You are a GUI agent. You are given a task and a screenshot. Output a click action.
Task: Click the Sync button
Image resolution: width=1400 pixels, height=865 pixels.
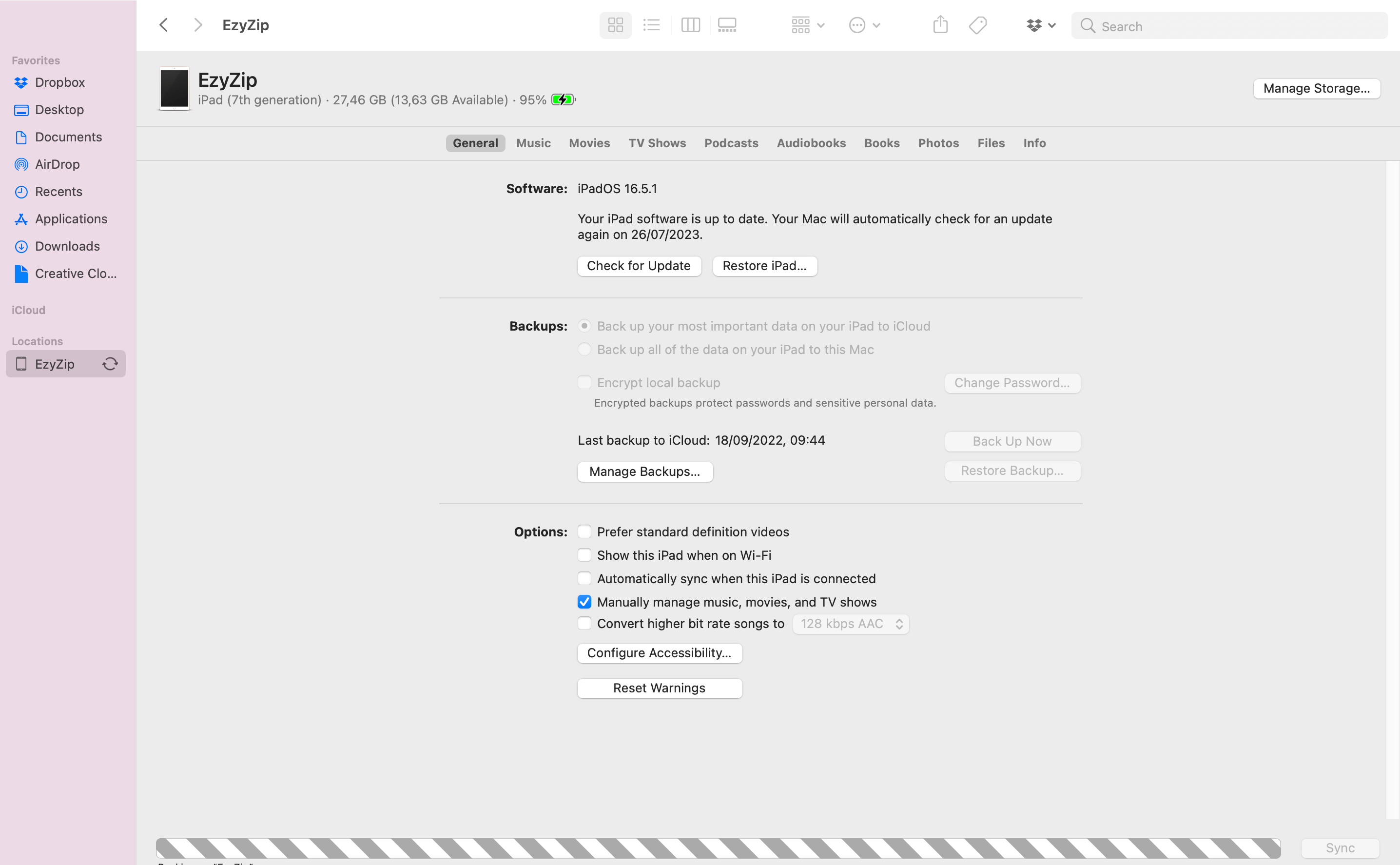point(1340,848)
